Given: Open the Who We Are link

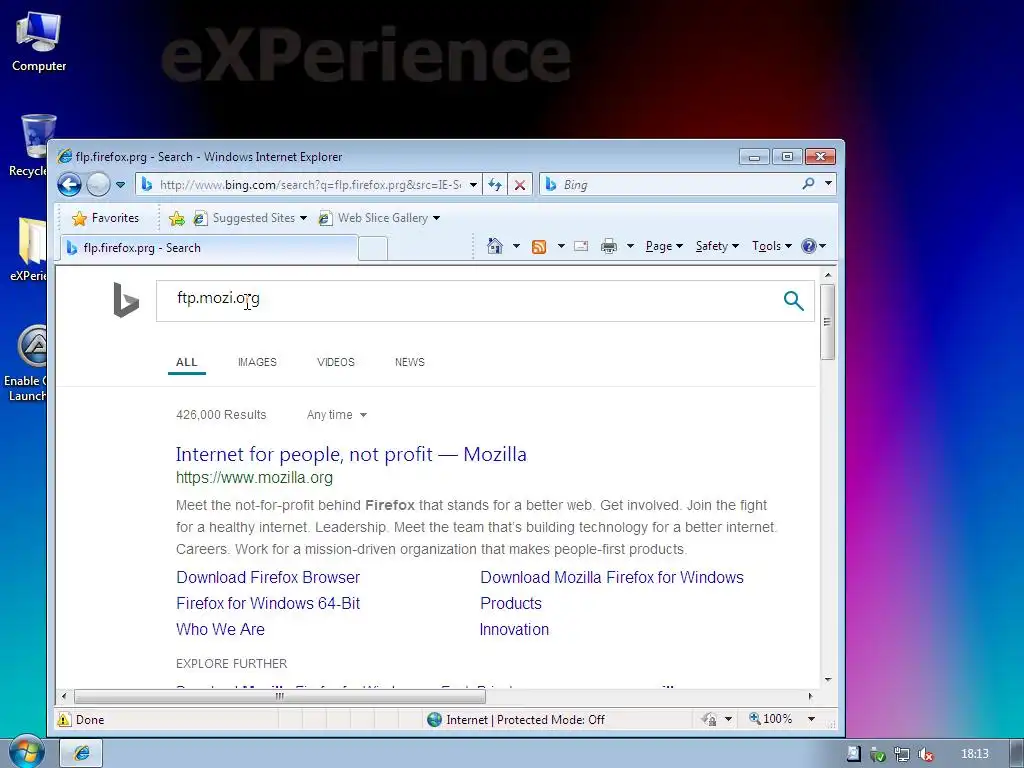Looking at the screenshot, I should 220,630.
